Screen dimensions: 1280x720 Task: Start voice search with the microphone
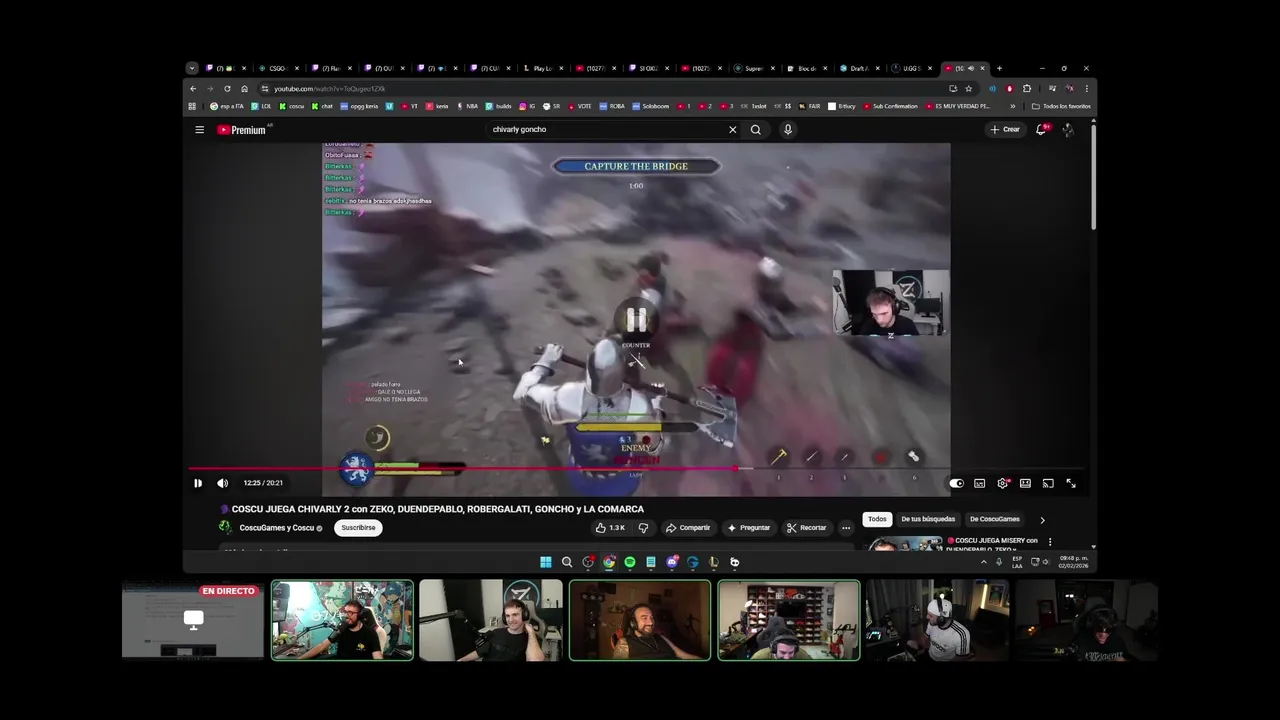[x=788, y=129]
